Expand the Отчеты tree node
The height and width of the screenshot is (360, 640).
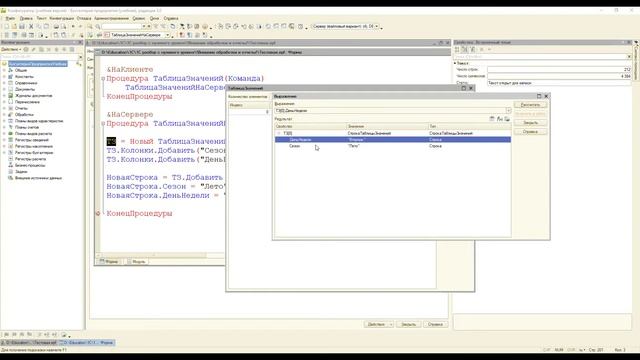4,108
